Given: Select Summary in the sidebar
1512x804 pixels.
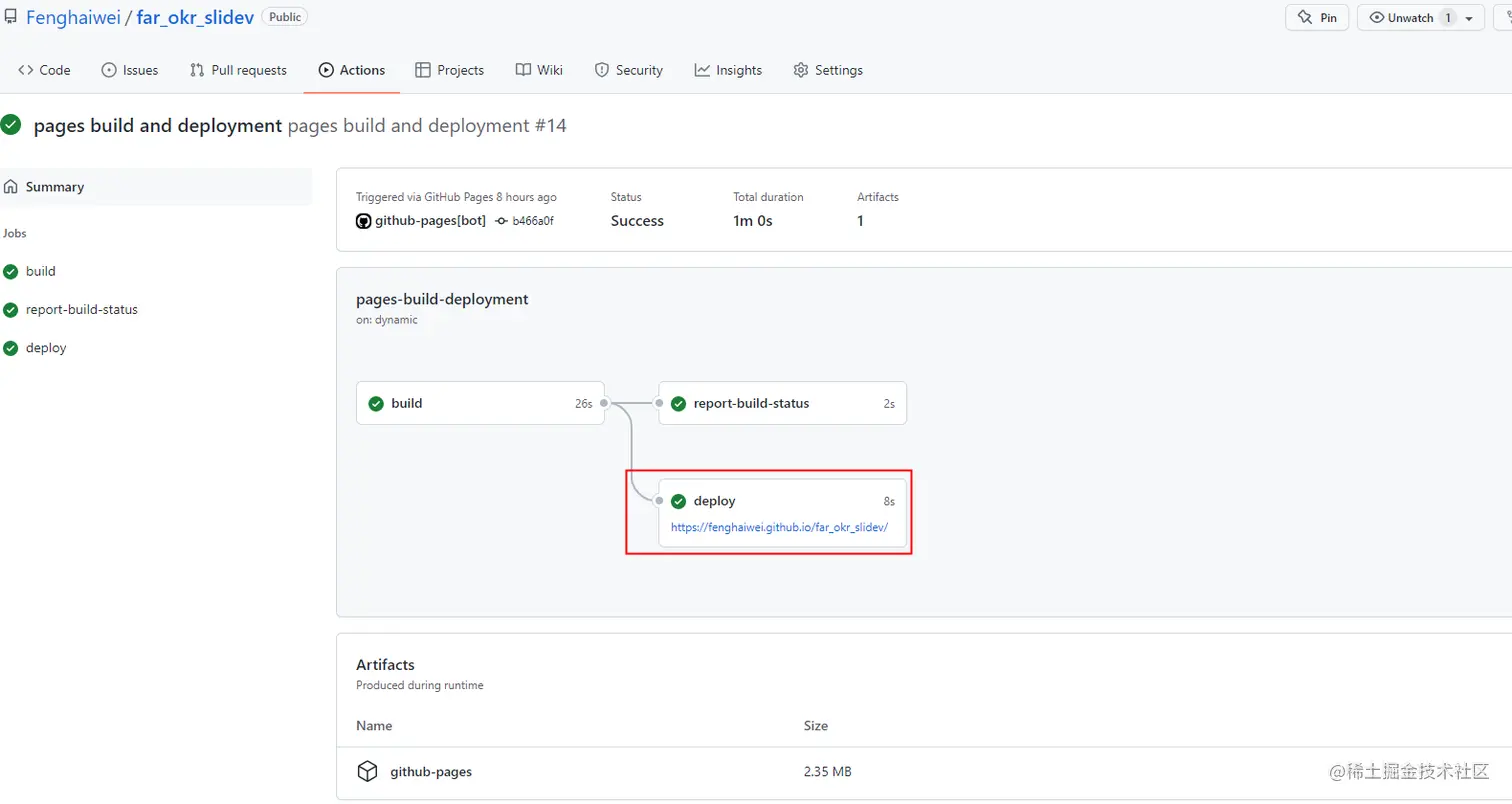Looking at the screenshot, I should 156,187.
